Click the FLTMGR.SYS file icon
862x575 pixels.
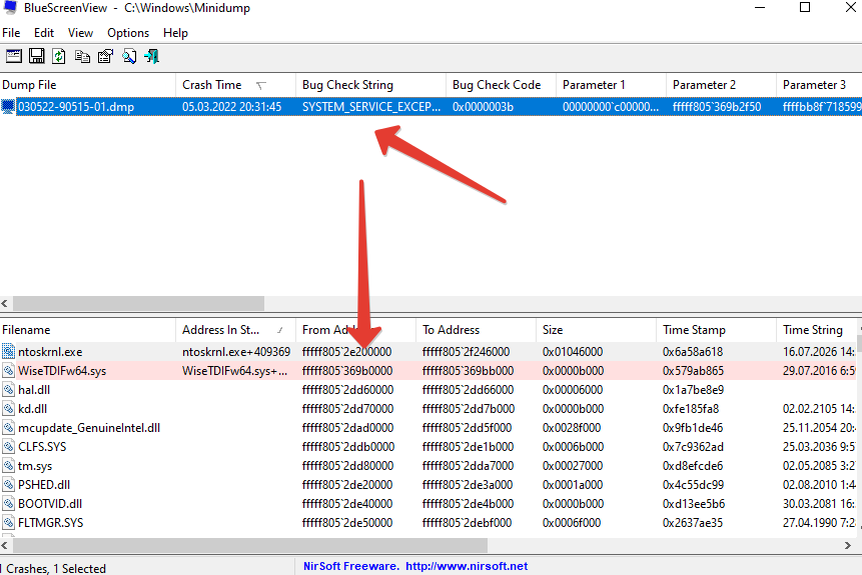coord(8,522)
